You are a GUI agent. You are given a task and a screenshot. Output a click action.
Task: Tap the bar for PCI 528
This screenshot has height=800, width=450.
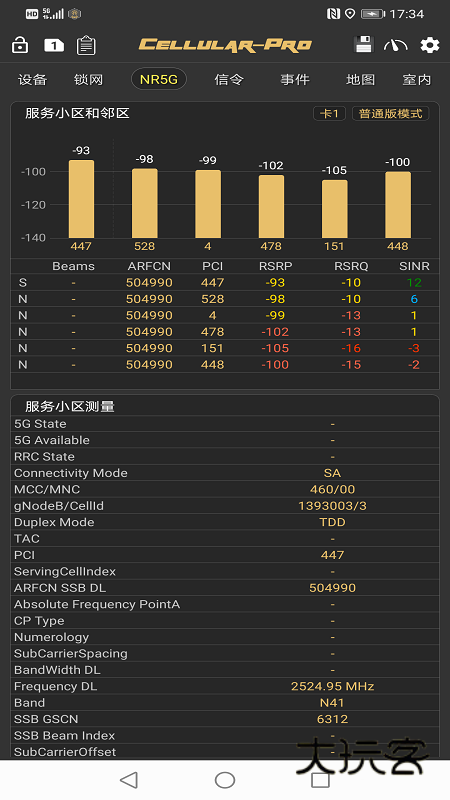(145, 203)
